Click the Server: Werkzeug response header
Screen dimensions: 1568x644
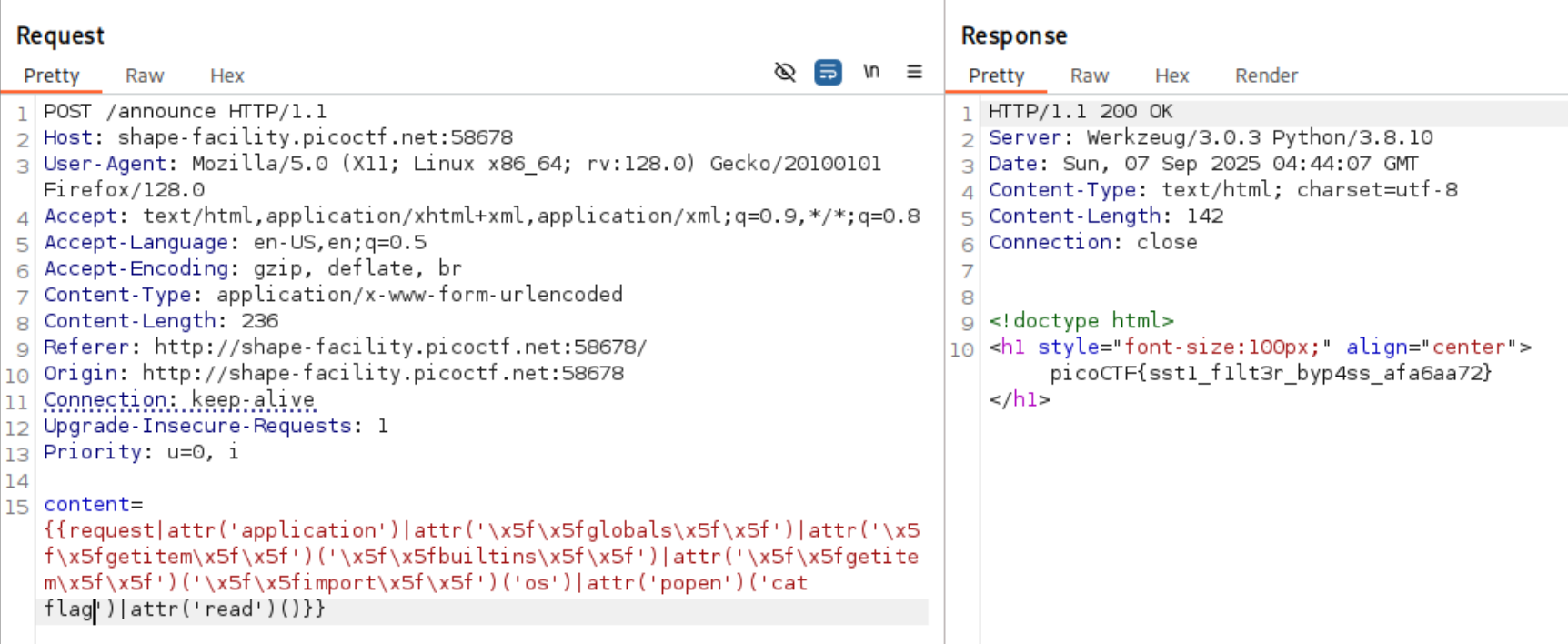(1211, 137)
